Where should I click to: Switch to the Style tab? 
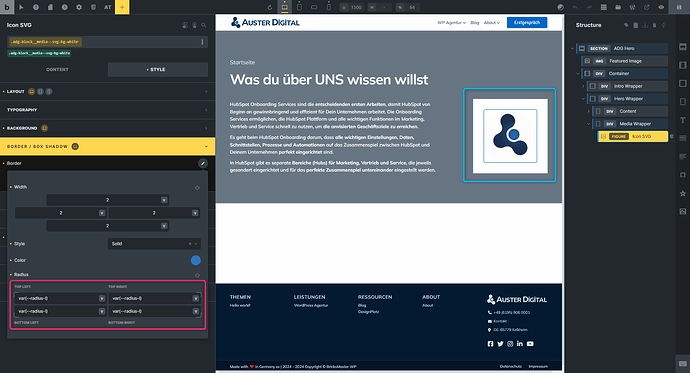(x=158, y=69)
